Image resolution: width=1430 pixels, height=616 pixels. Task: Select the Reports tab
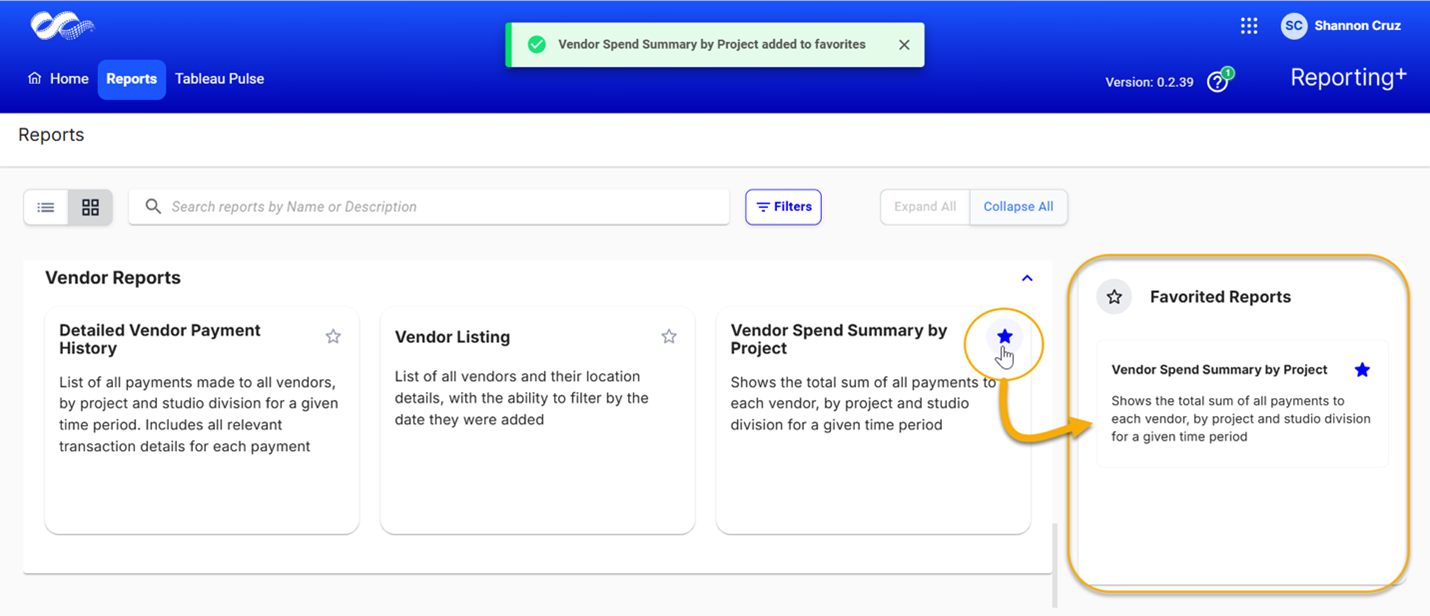coord(131,79)
